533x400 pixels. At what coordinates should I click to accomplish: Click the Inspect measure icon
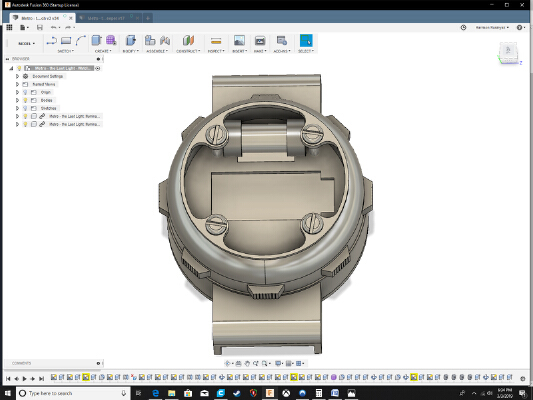coord(216,41)
